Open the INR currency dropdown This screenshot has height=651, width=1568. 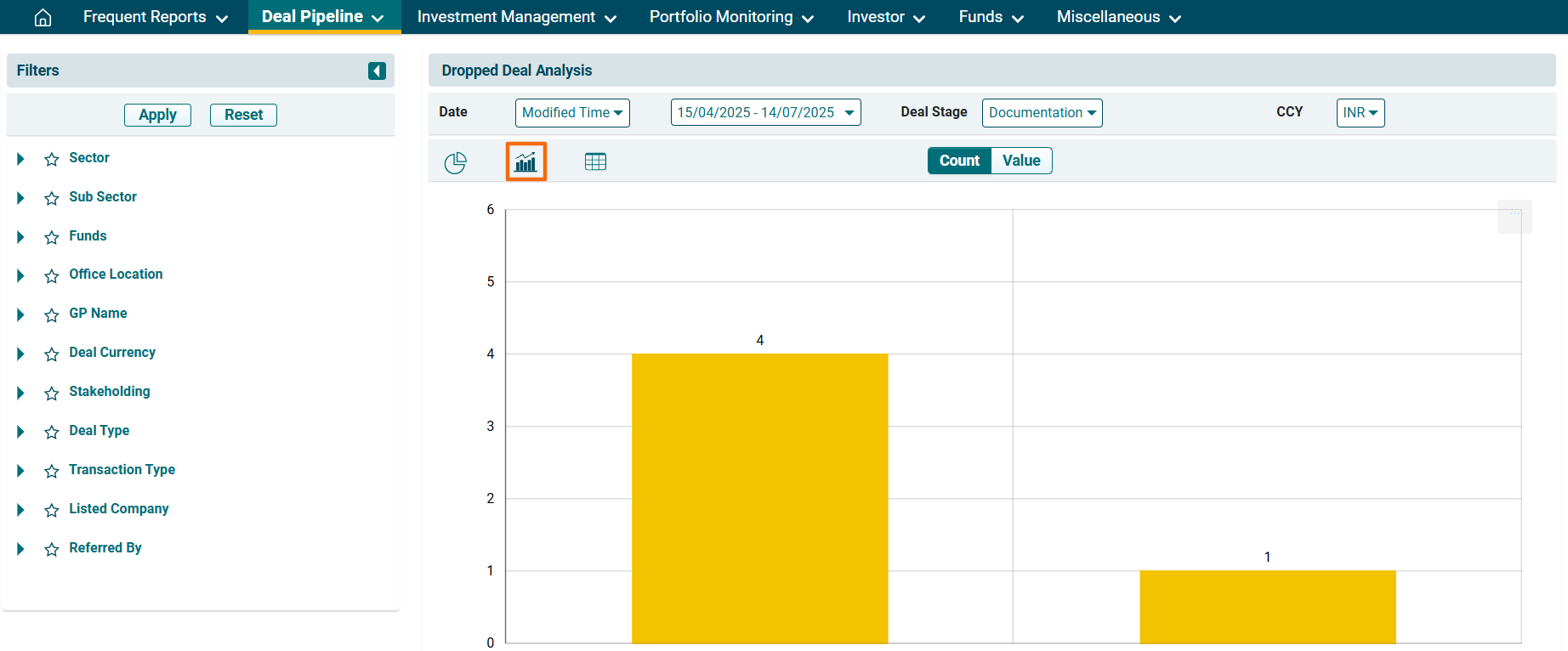1360,112
